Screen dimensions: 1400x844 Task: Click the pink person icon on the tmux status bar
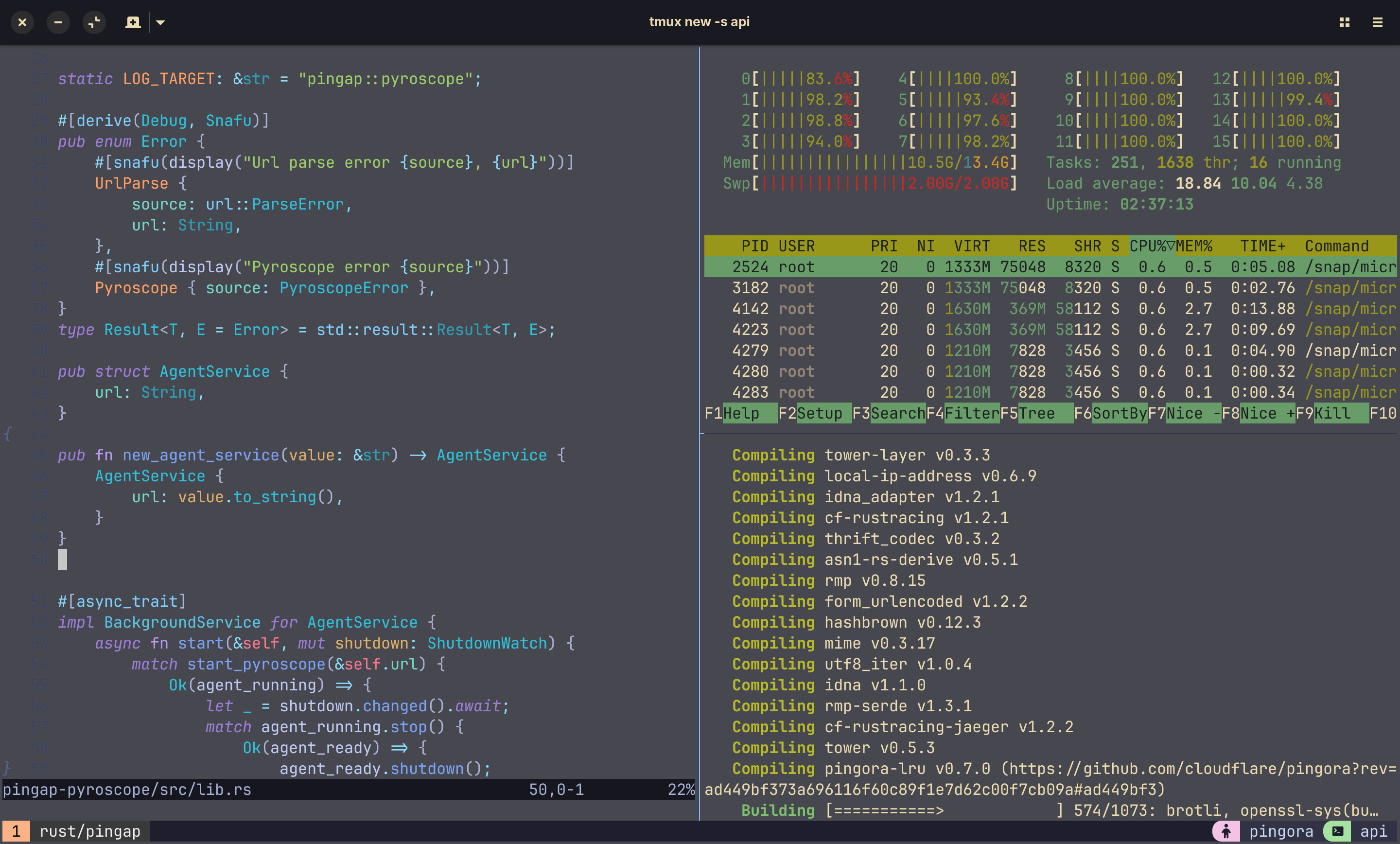tap(1226, 830)
